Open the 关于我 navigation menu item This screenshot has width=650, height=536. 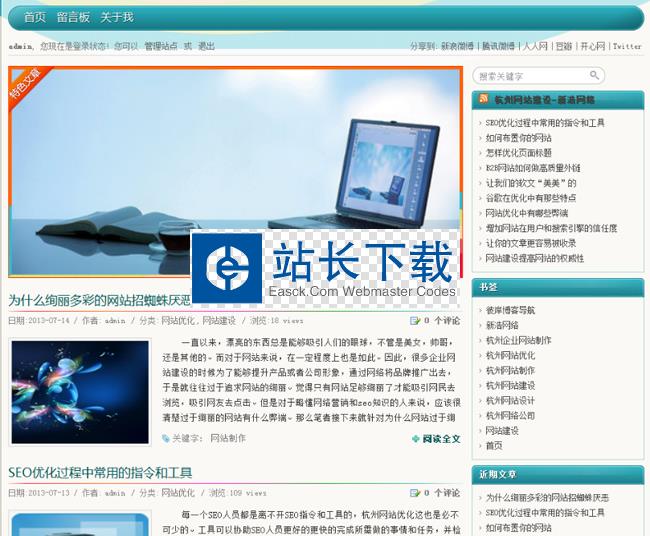[117, 17]
